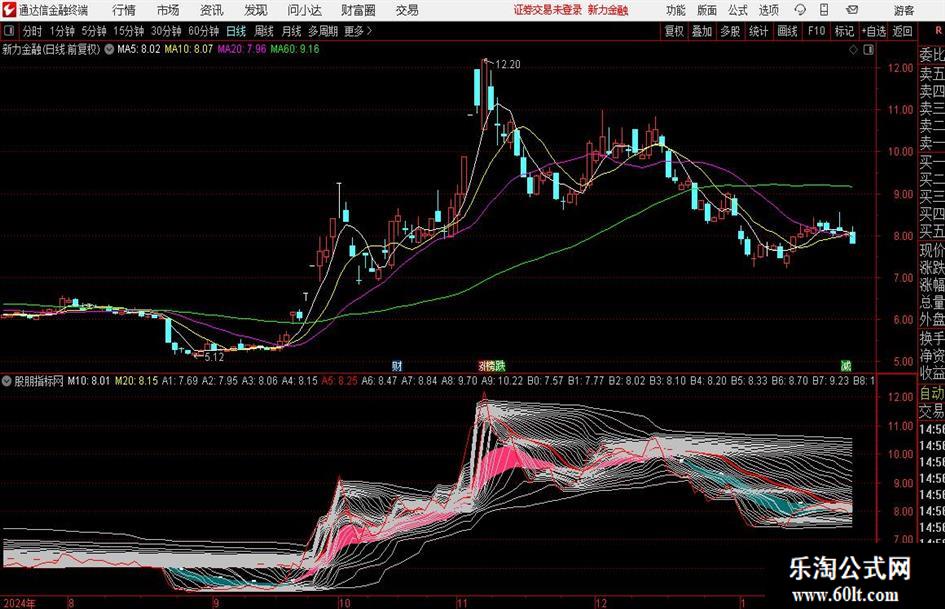945x609 pixels.
Task: Switch to 周线 weekly period
Action: tap(264, 31)
